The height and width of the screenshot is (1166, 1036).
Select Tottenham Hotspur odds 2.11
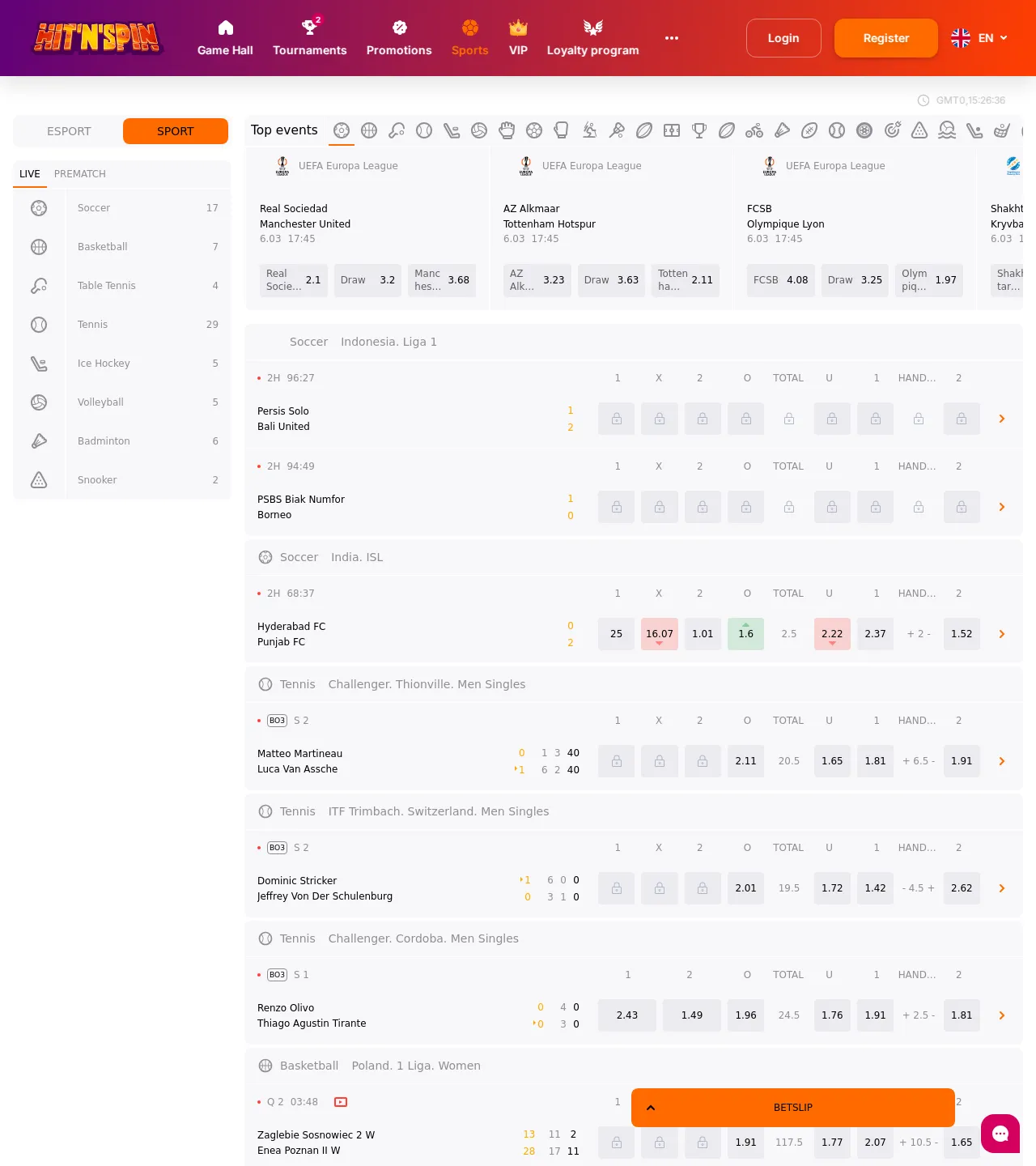[x=686, y=280]
